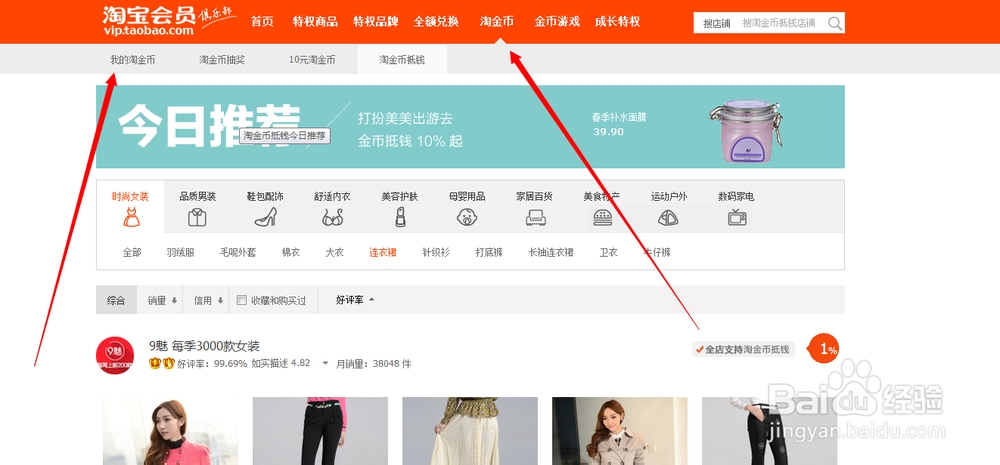The width and height of the screenshot is (1000, 465).
Task: Filter by 长袖连衣裙 subcategory
Action: pyautogui.click(x=551, y=253)
